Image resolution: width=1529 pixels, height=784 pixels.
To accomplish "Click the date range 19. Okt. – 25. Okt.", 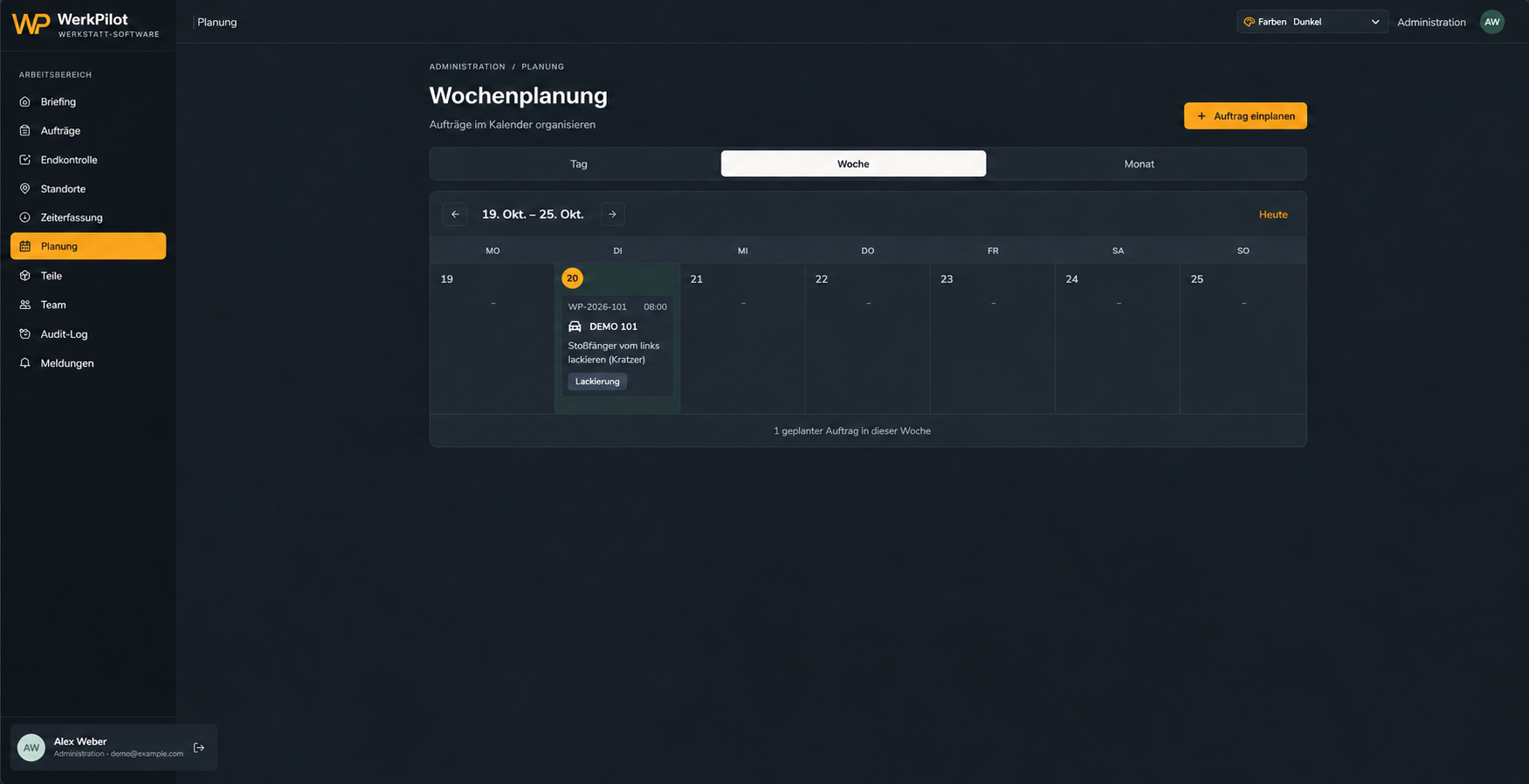I will tap(533, 215).
